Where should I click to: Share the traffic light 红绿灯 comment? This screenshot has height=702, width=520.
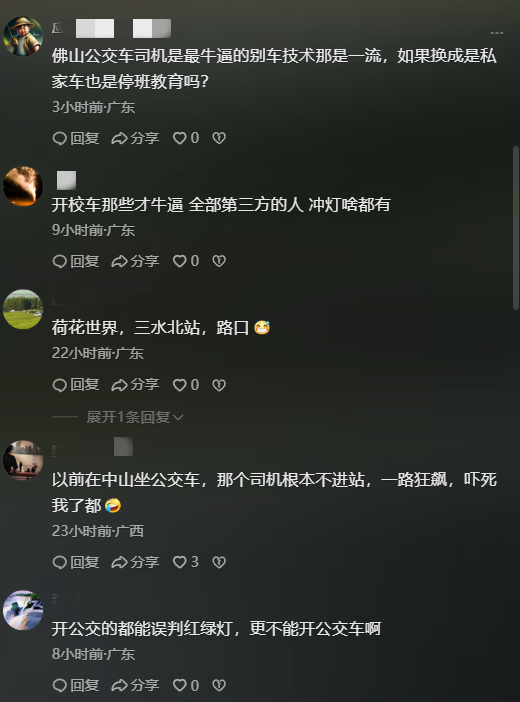pos(135,685)
